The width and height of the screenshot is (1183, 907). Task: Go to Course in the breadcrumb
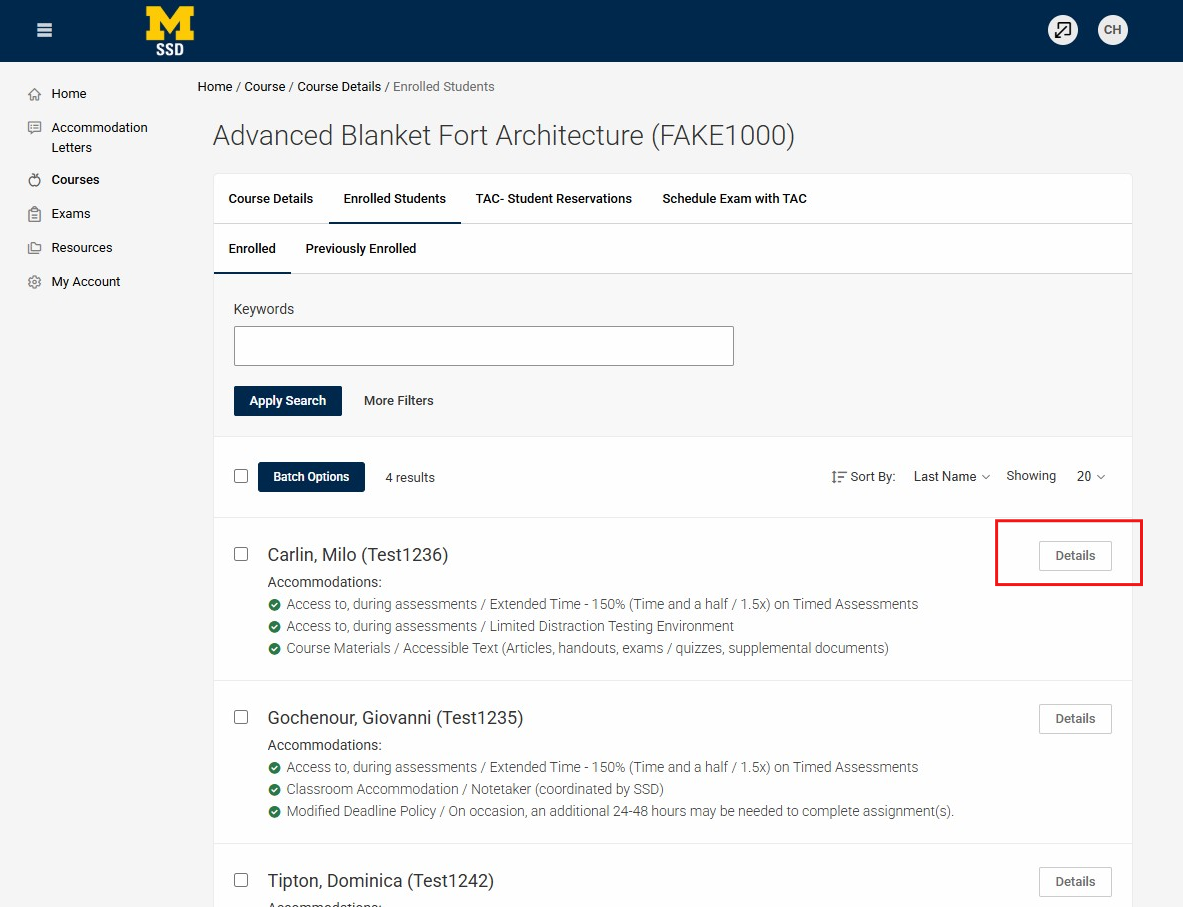tap(265, 87)
